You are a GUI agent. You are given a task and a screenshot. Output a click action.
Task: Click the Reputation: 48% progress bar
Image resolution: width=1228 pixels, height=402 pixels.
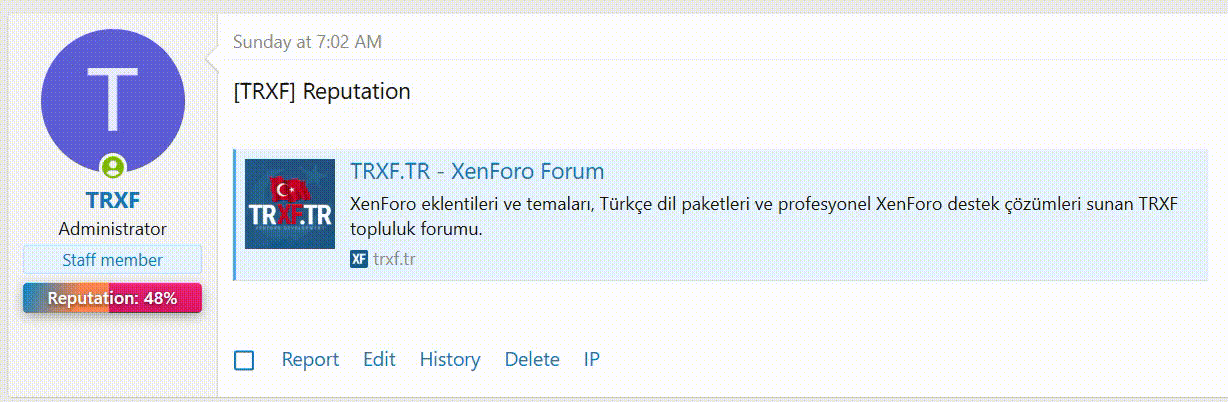click(112, 298)
